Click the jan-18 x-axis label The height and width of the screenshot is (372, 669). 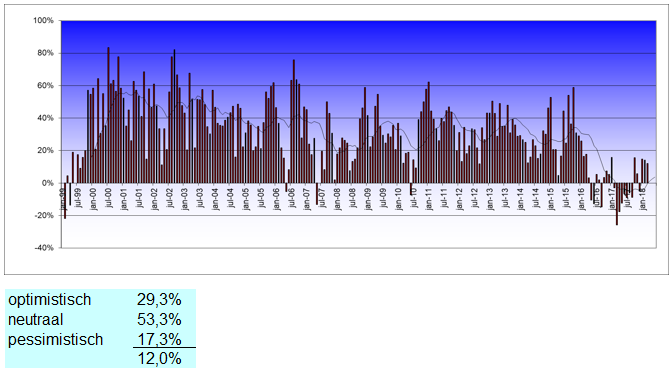point(642,198)
